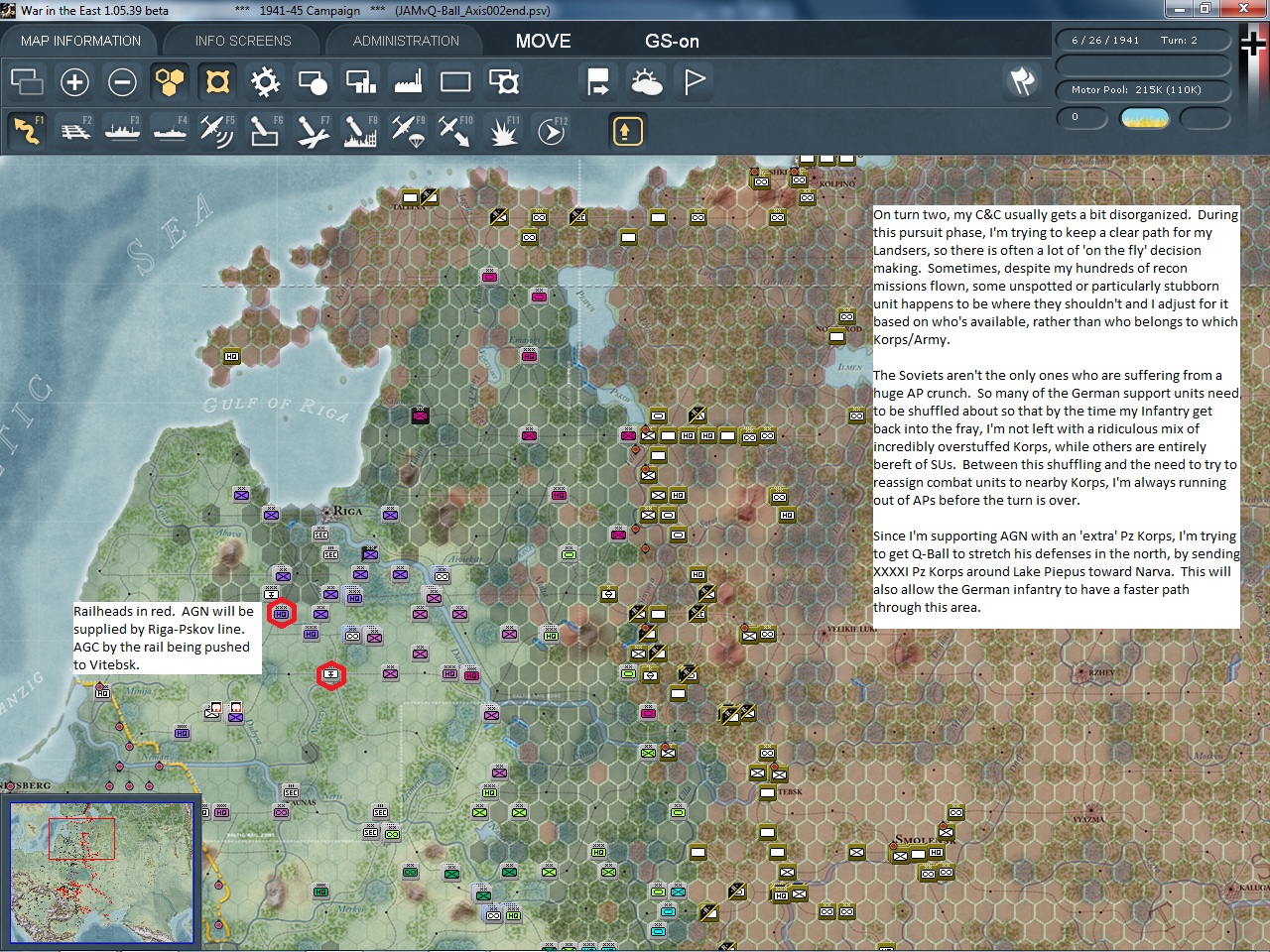Show factories using the factory icon
Screen dimensions: 1270x952
point(408,81)
